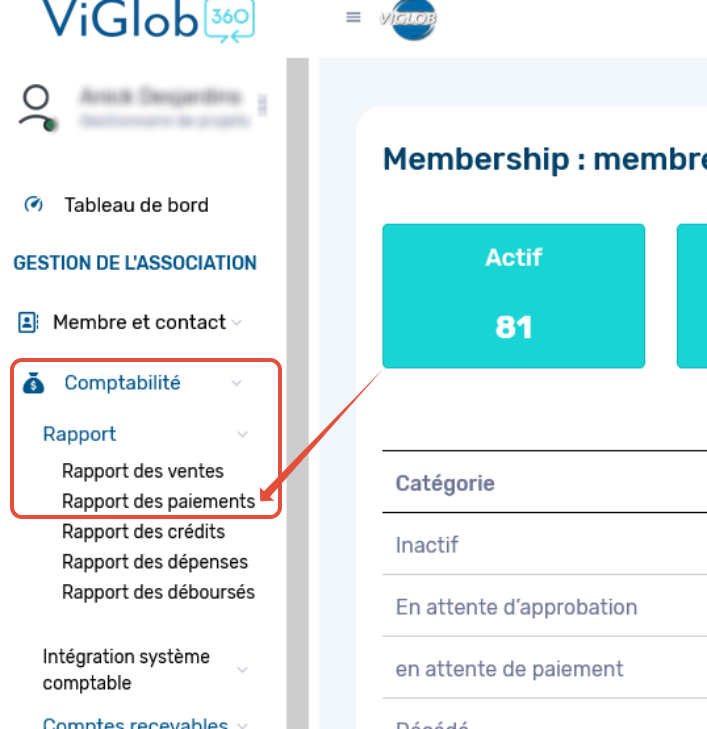
Task: Click the Tableau de bord gauge icon
Action: click(33, 204)
